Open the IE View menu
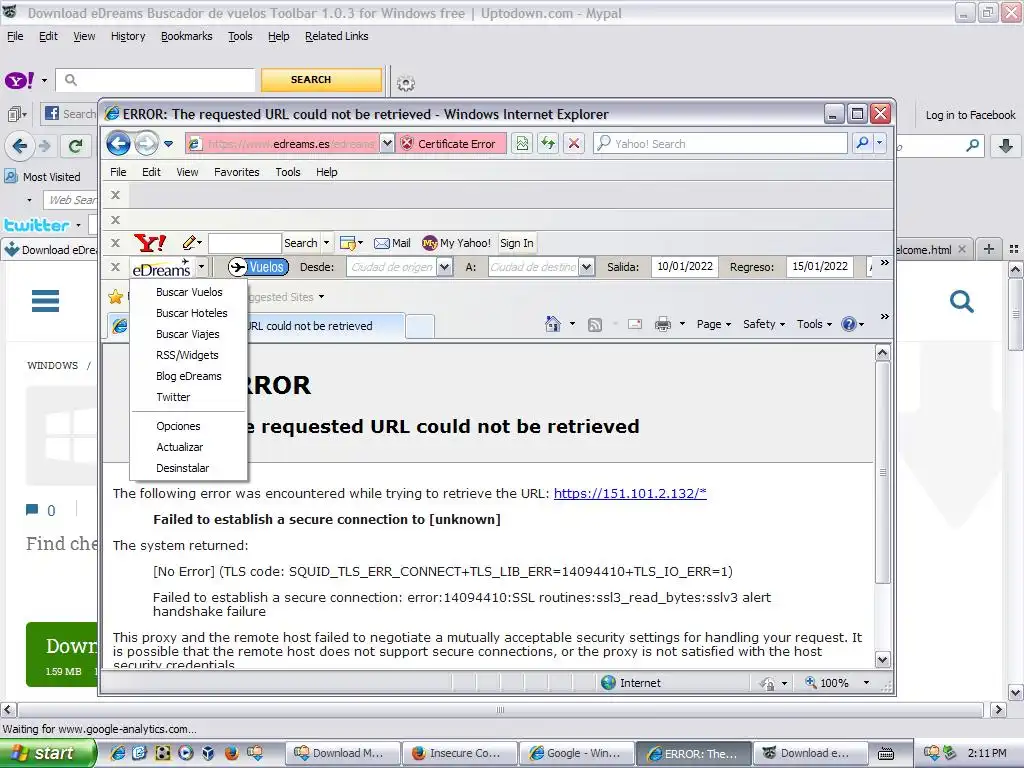Viewport: 1024px width, 768px height. point(187,172)
